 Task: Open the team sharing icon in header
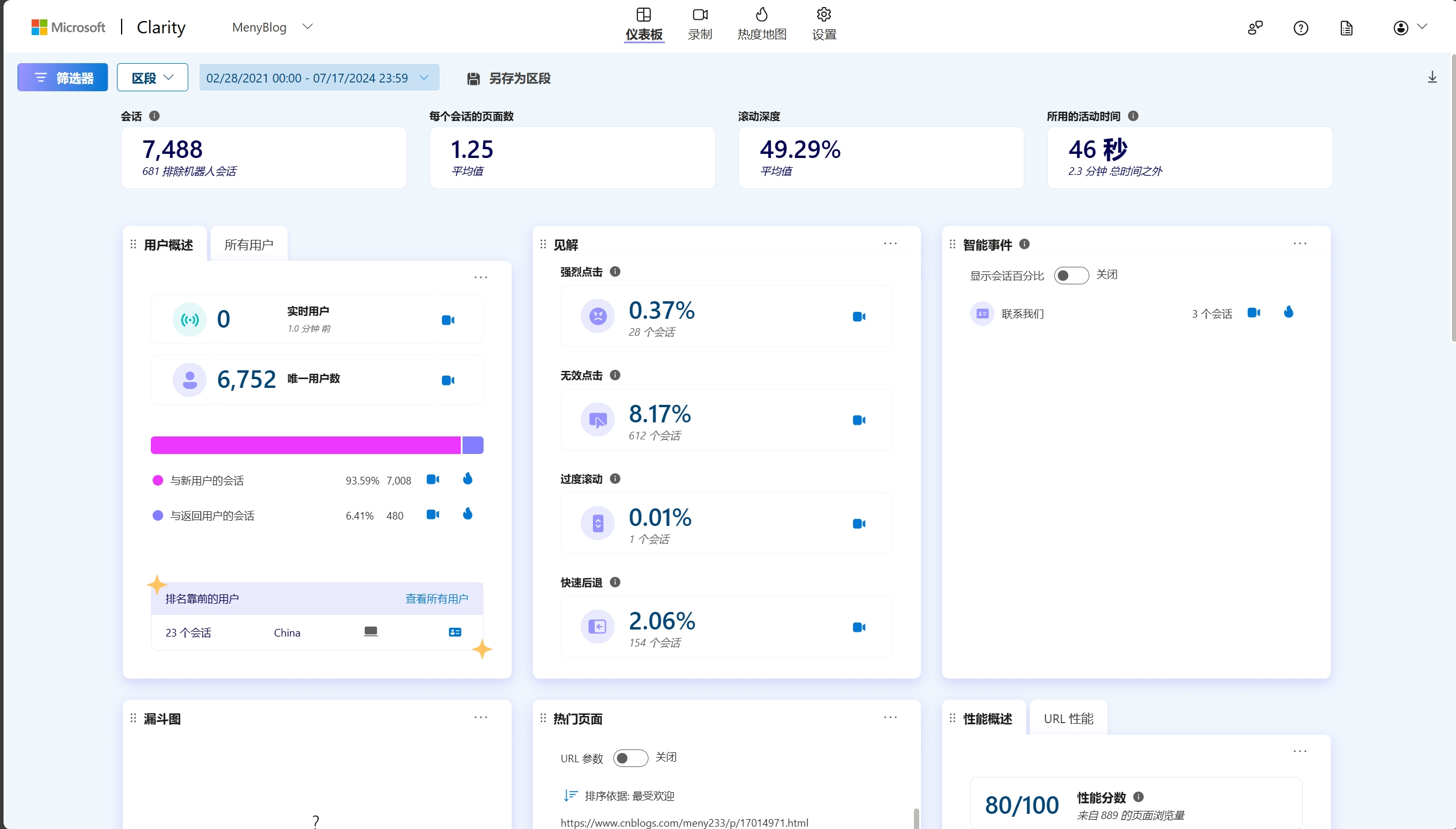pos(1255,28)
